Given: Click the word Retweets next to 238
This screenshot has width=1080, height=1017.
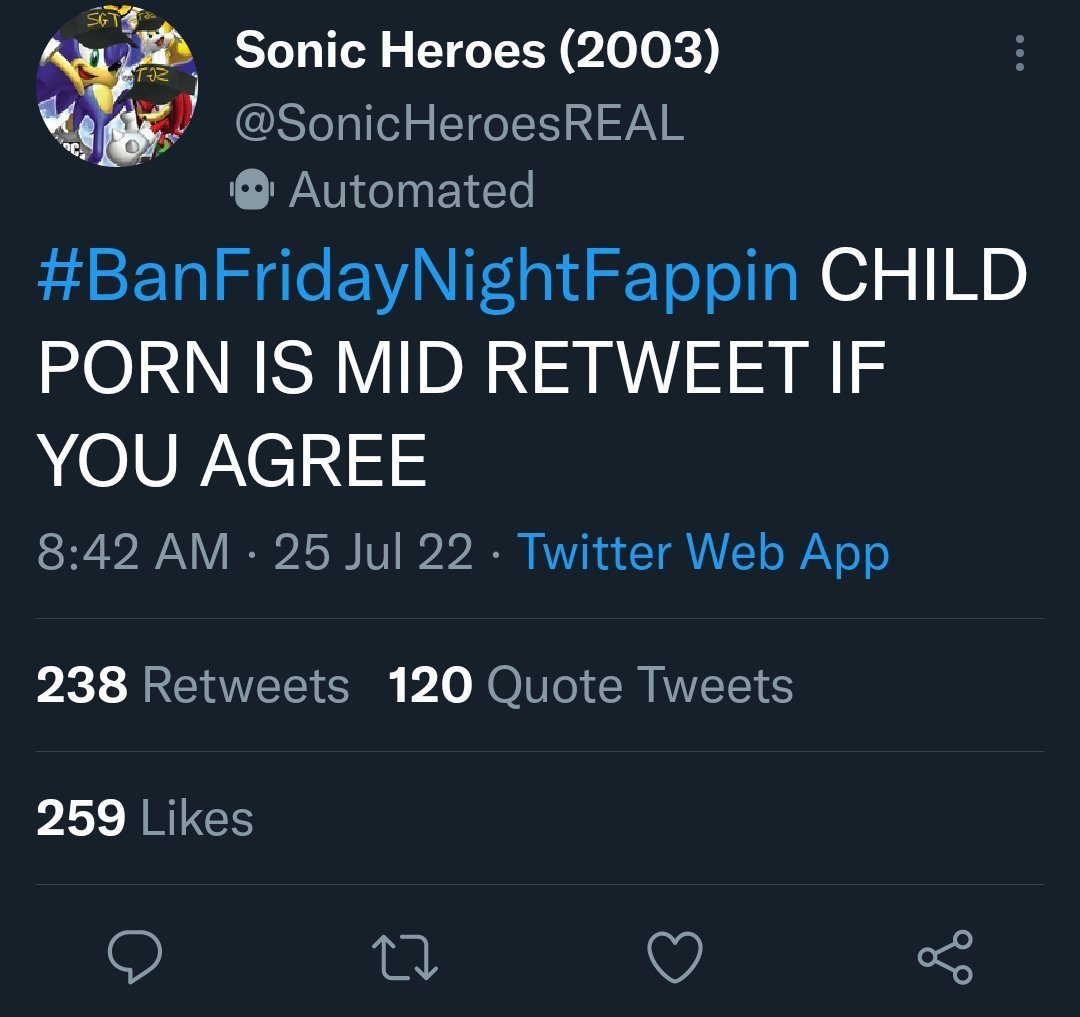Looking at the screenshot, I should (x=246, y=685).
